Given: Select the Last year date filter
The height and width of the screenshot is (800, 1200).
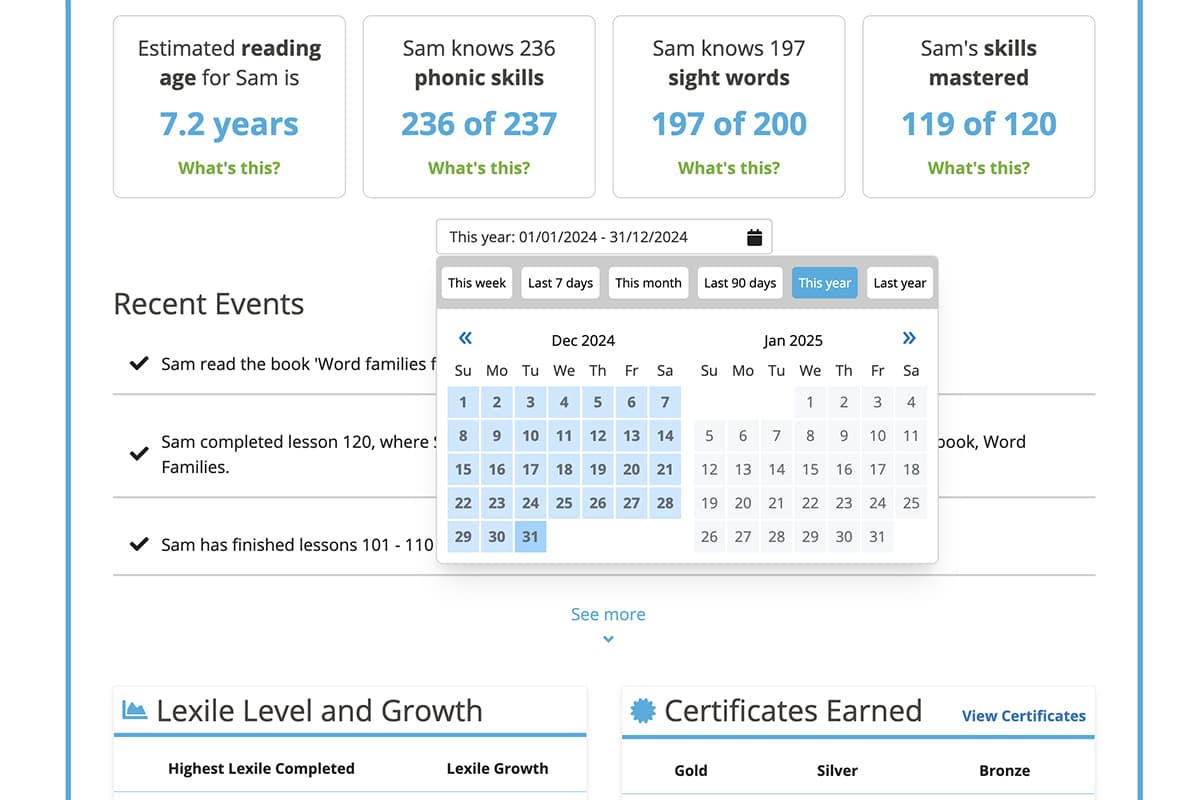Looking at the screenshot, I should 899,282.
